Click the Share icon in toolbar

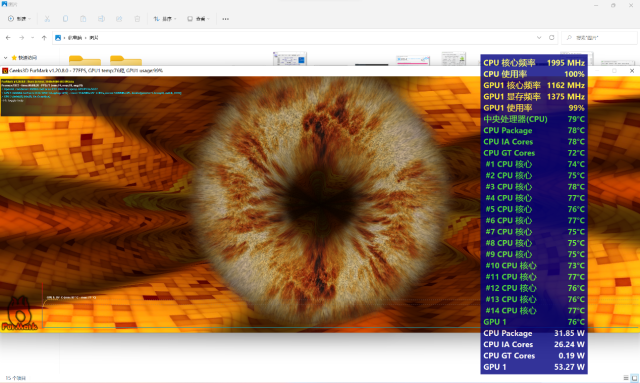tap(119, 19)
